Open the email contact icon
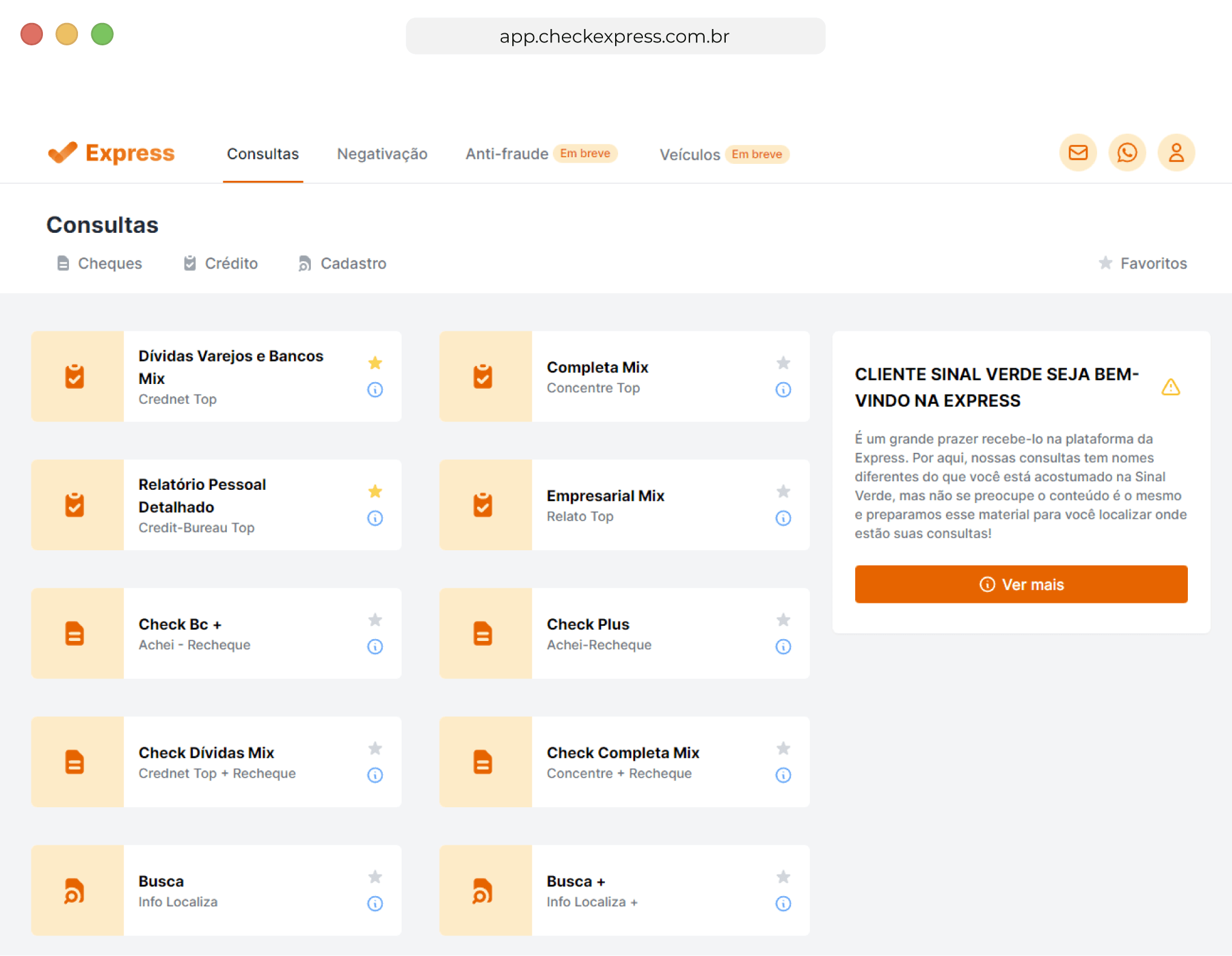The width and height of the screenshot is (1232, 956). [x=1078, y=152]
